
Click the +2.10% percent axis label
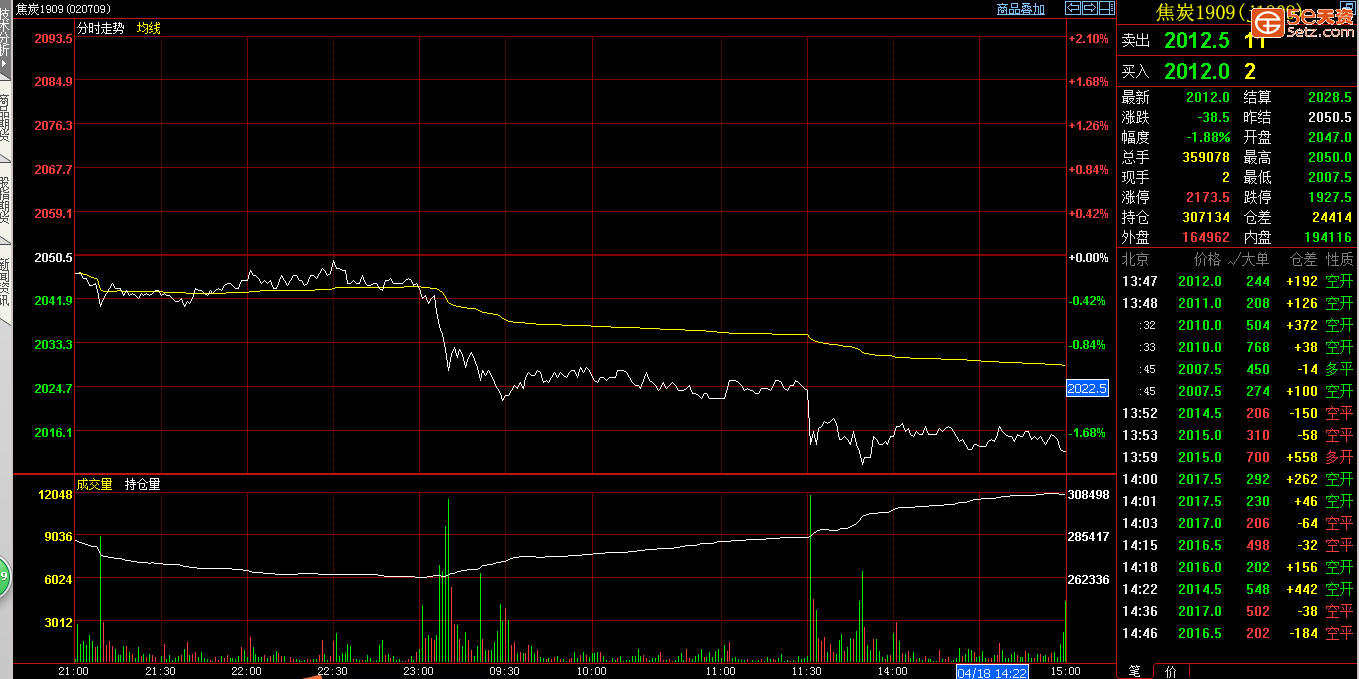(x=1089, y=38)
